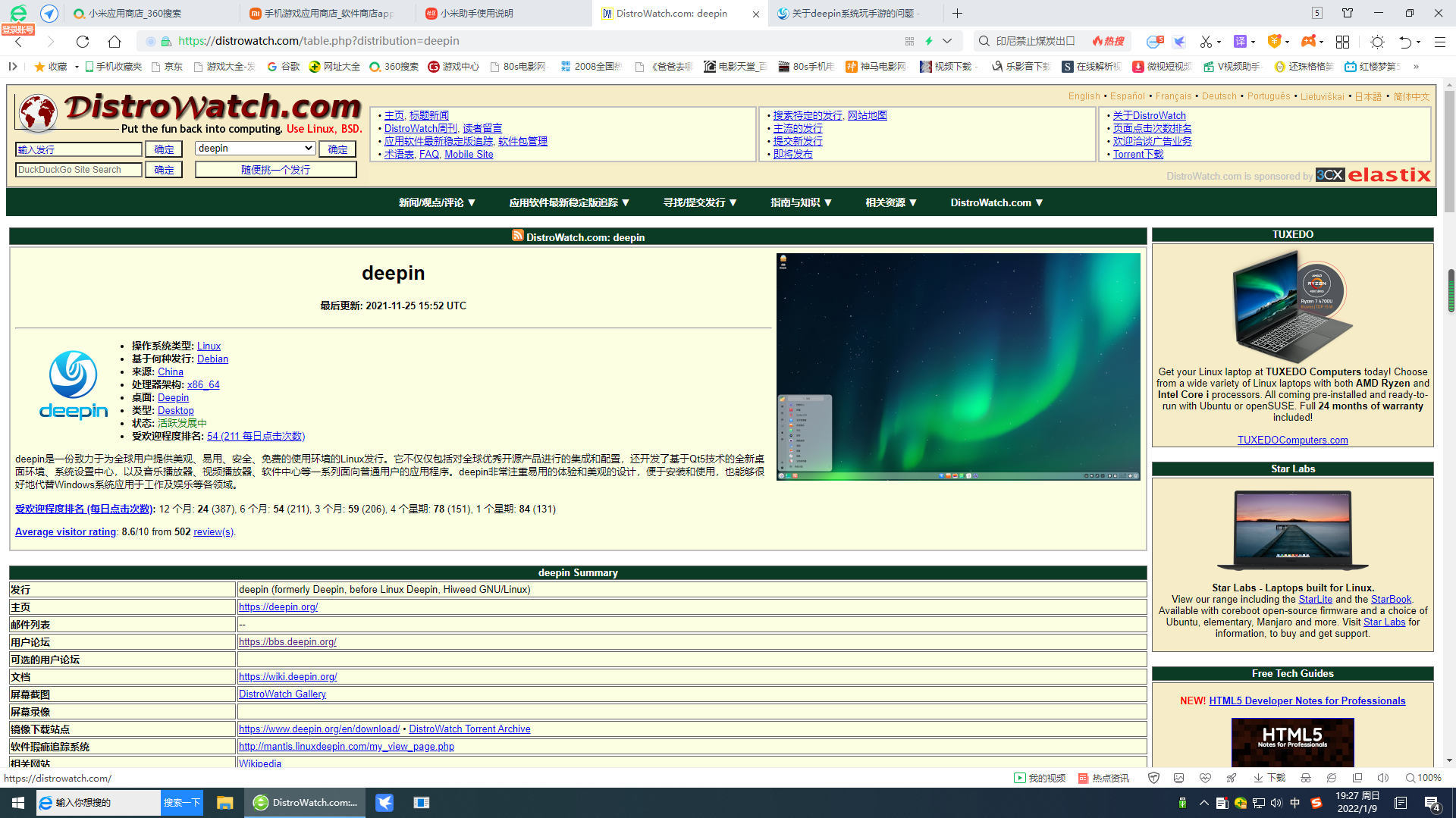Viewport: 1456px width, 818px height.
Task: Switch brightness mode with sun icon
Action: pos(1378,41)
